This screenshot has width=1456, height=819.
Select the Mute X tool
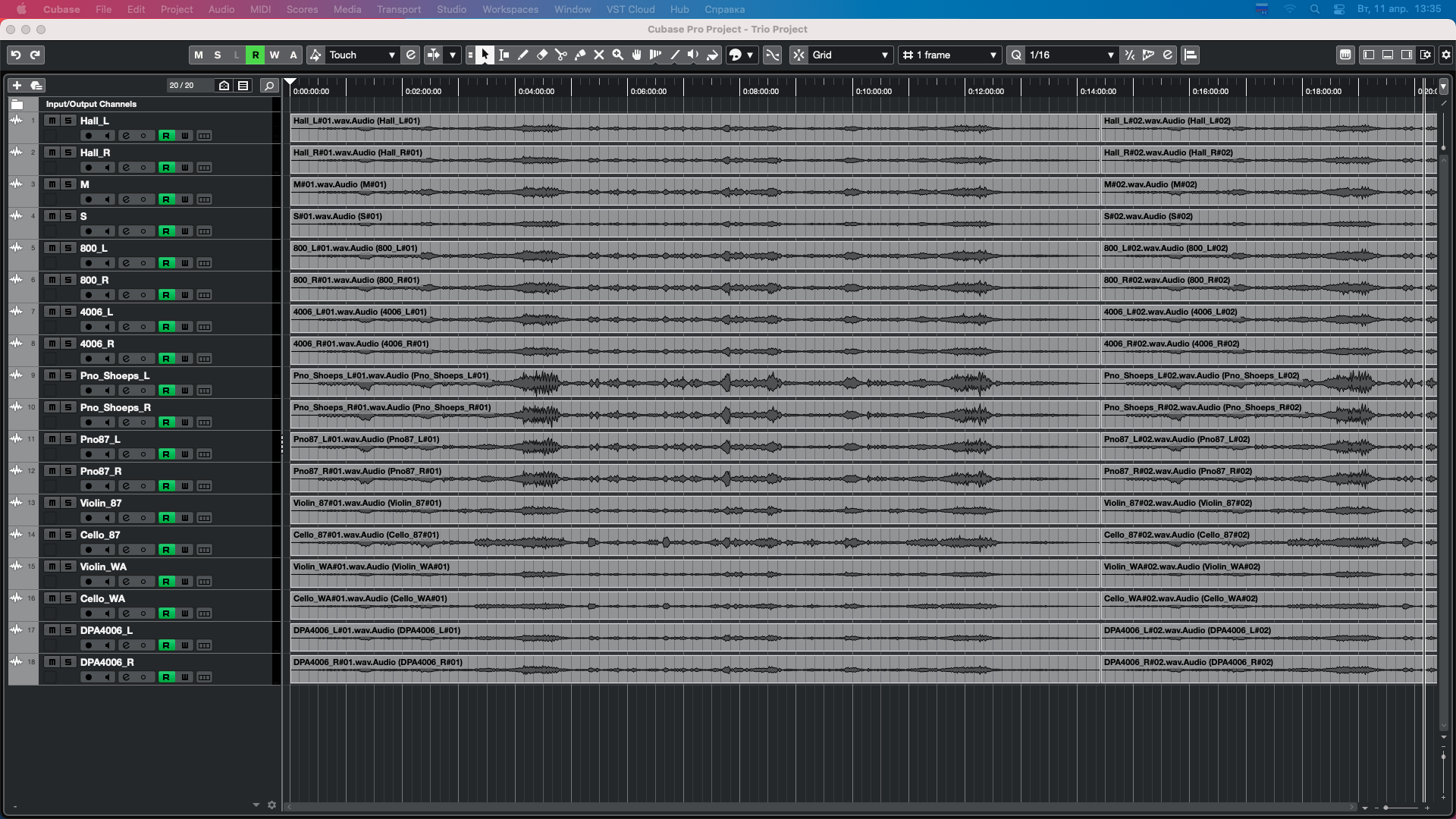pos(599,55)
